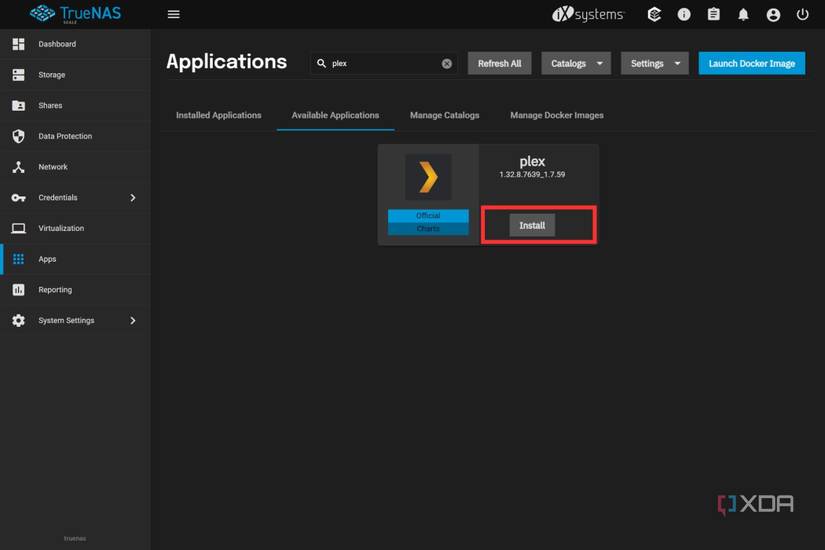Image resolution: width=825 pixels, height=550 pixels.
Task: Click the Dashboard sidebar icon
Action: click(x=18, y=44)
